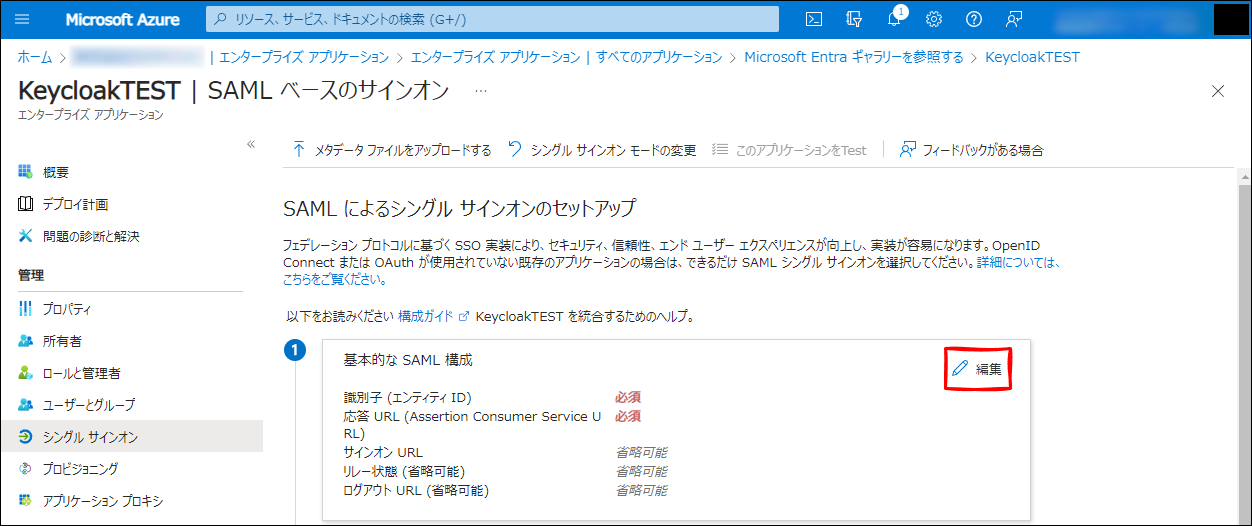Click シングル サインオン モードの変更

pyautogui.click(x=602, y=150)
